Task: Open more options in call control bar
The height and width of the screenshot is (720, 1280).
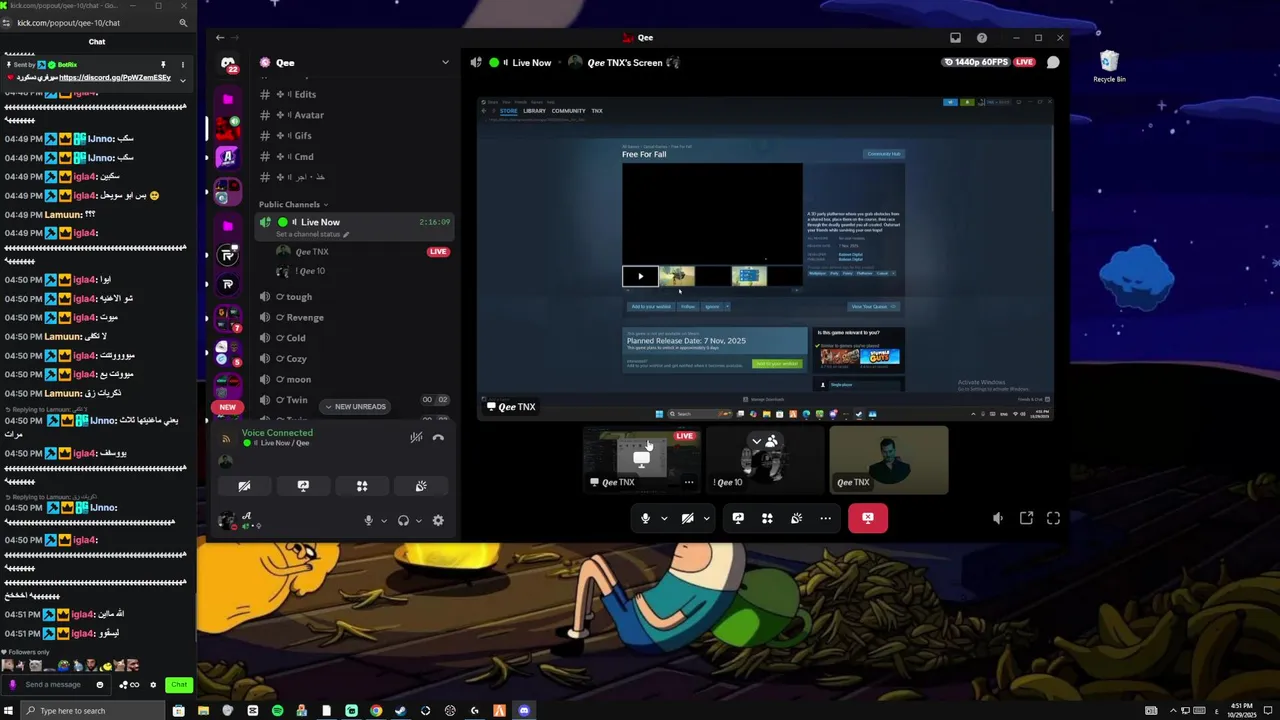Action: click(x=825, y=518)
